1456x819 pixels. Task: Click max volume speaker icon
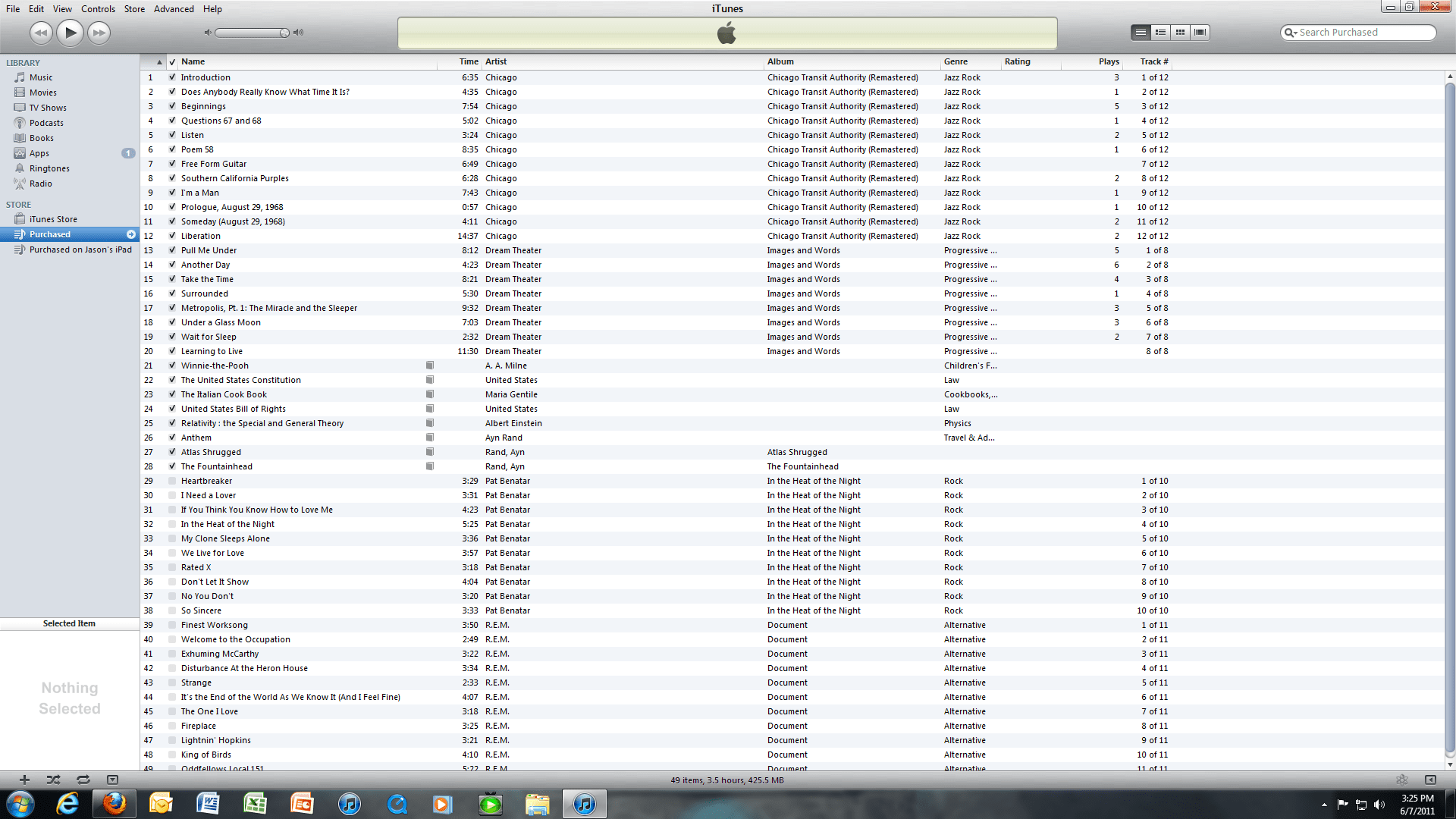(298, 33)
